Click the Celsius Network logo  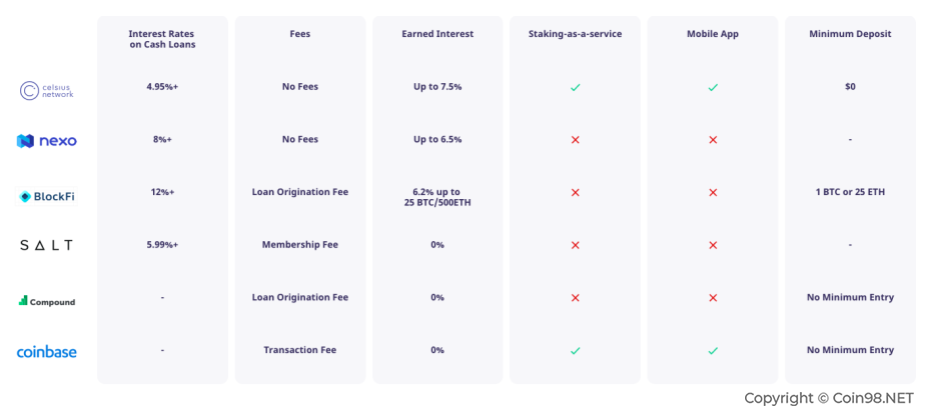(47, 90)
